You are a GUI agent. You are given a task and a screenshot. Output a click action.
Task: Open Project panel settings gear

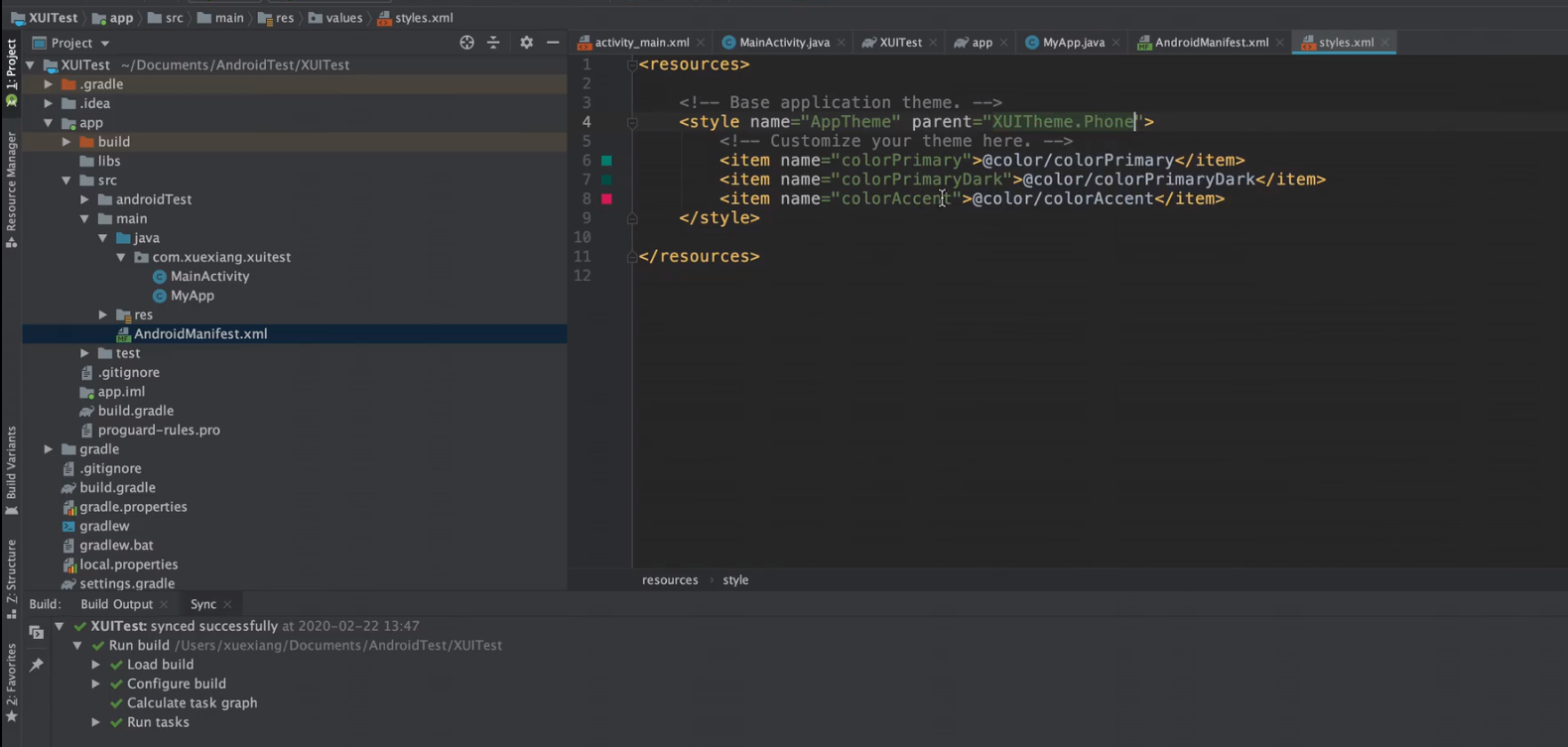pyautogui.click(x=526, y=43)
